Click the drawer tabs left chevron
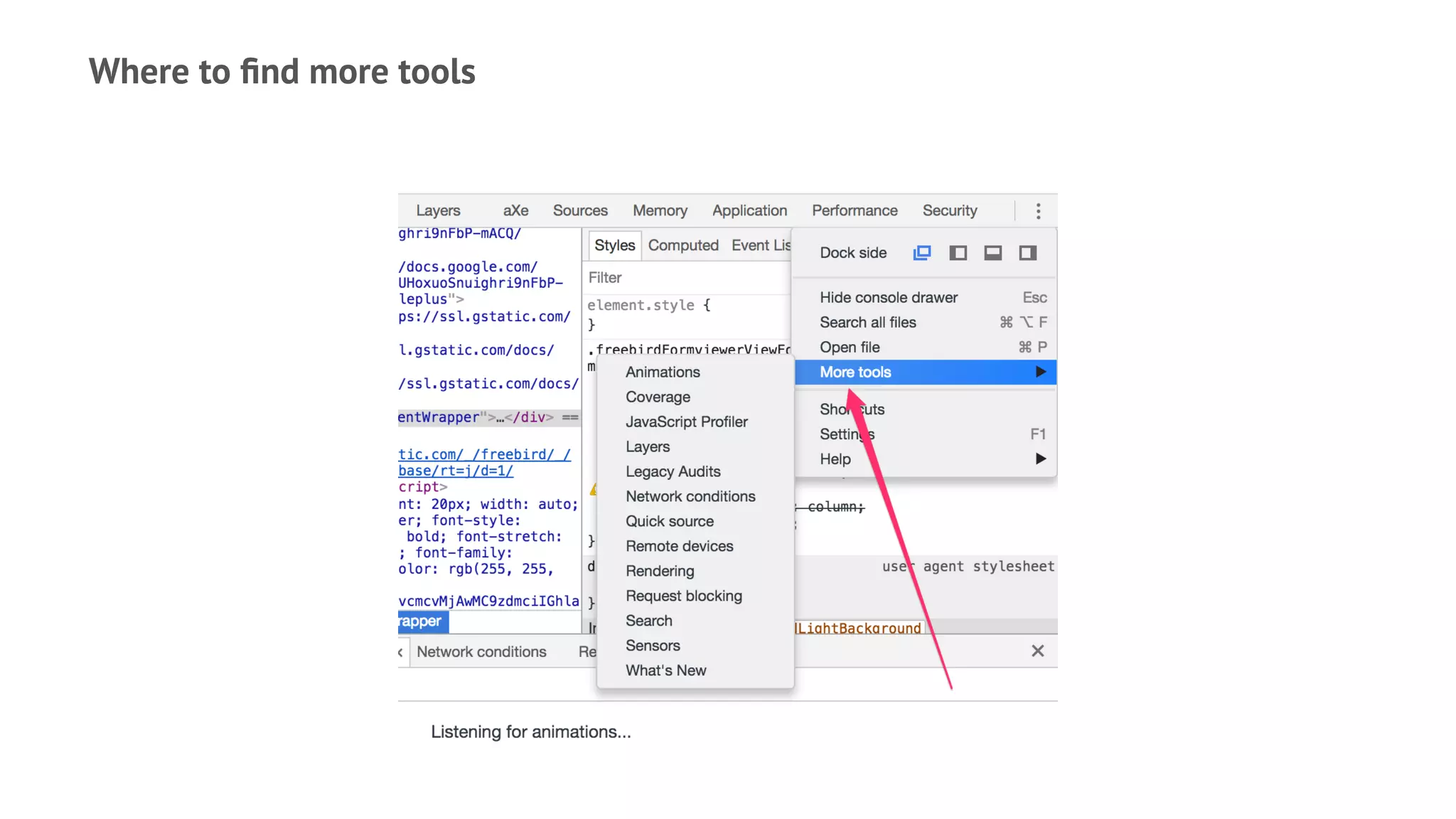Image resolution: width=1456 pixels, height=819 pixels. click(401, 652)
